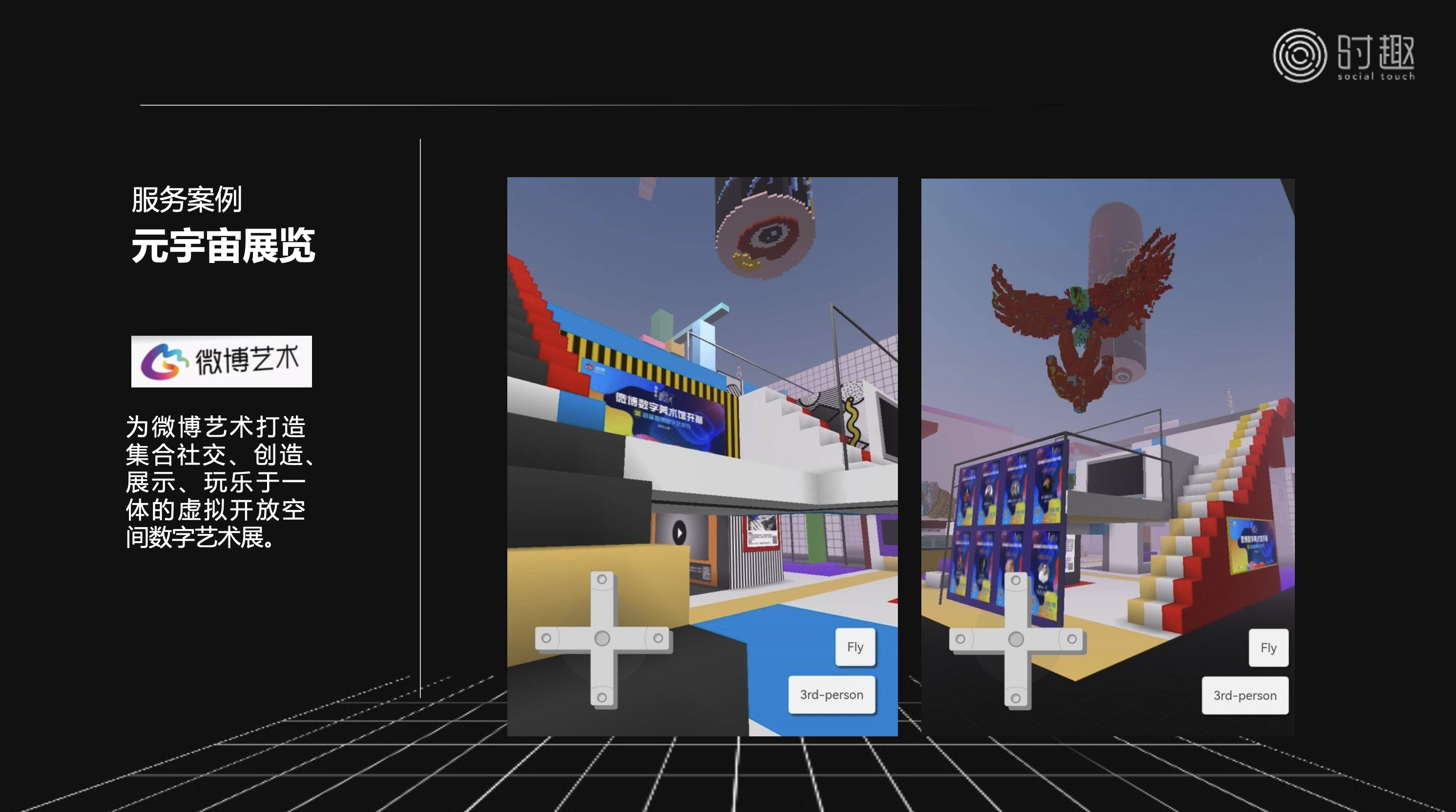This screenshot has height=812, width=1456.
Task: Switch to 3rd-person view in right screenshot
Action: point(1245,695)
